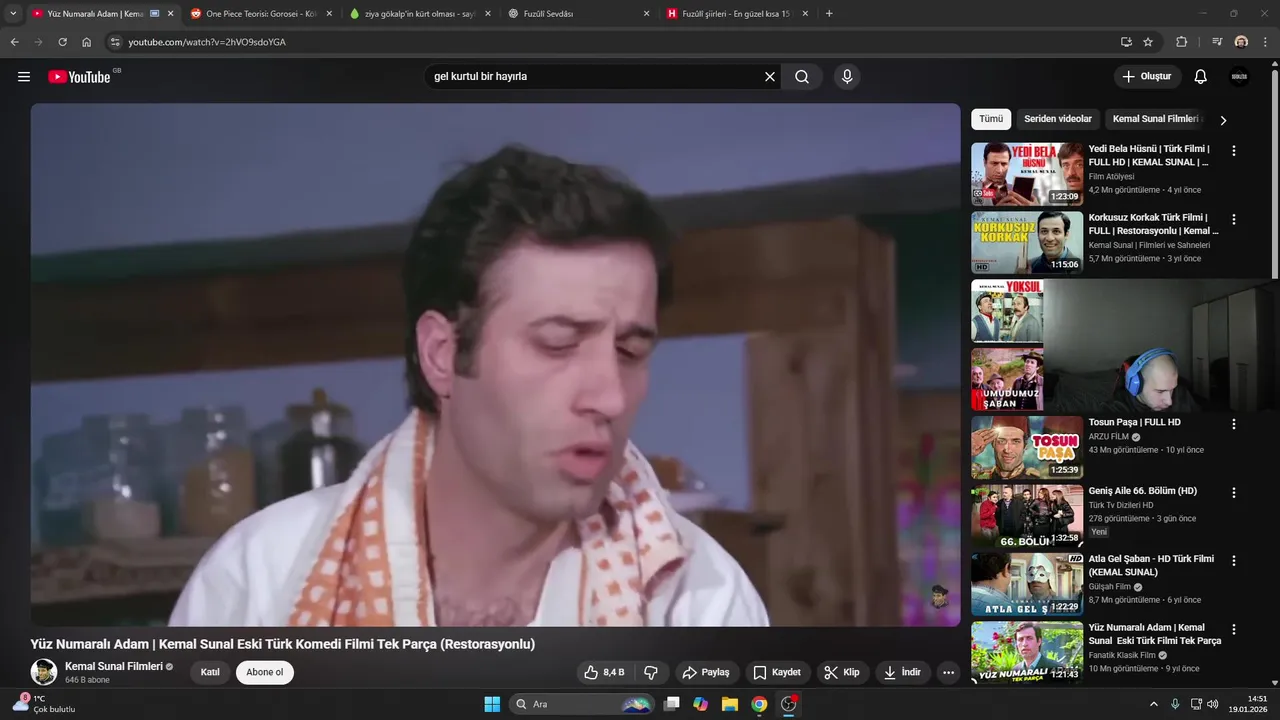
Task: Open Geniş Aile 66. Bölüm thumbnail
Action: [x=1027, y=516]
